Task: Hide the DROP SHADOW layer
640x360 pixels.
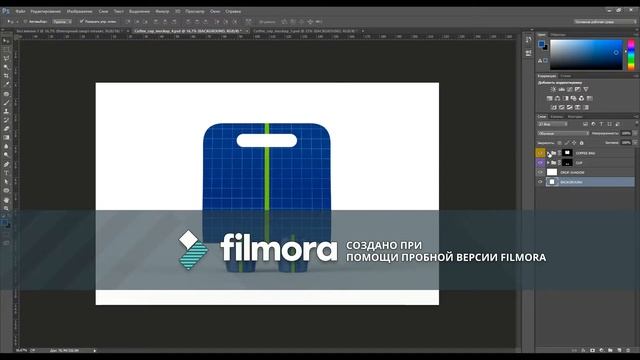Action: click(540, 172)
